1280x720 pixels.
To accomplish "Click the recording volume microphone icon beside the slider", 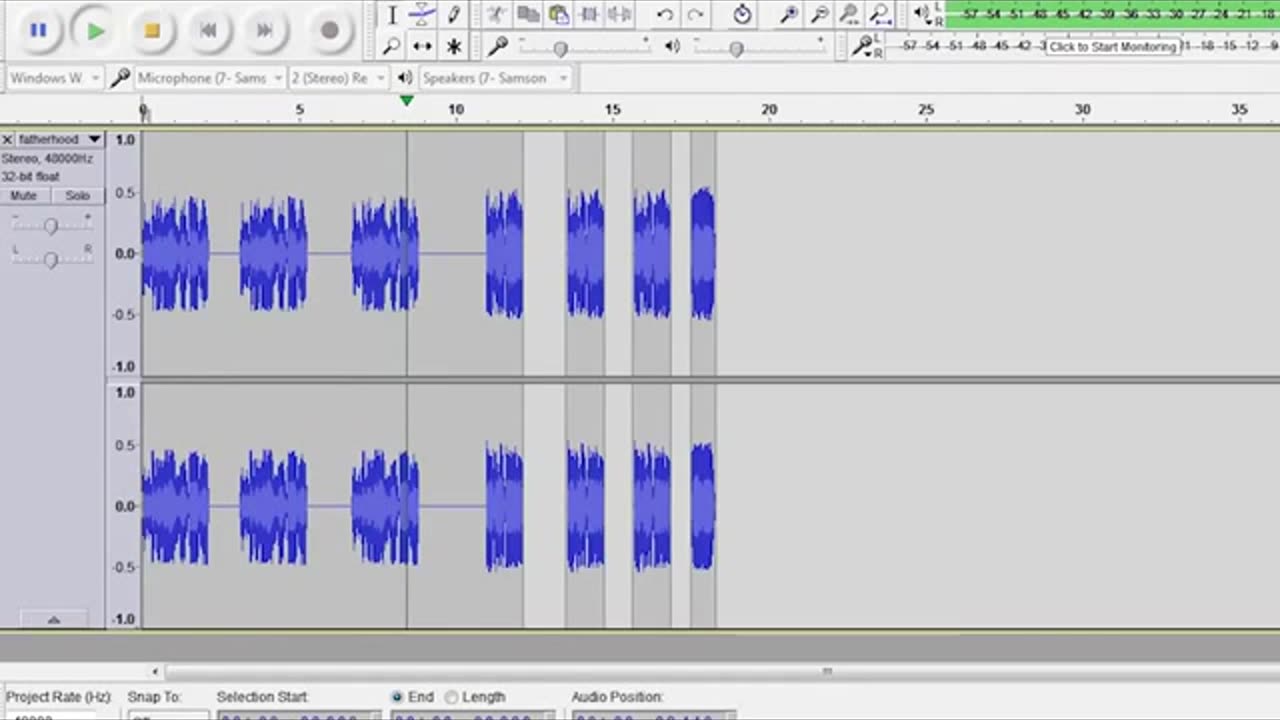I will [x=497, y=46].
